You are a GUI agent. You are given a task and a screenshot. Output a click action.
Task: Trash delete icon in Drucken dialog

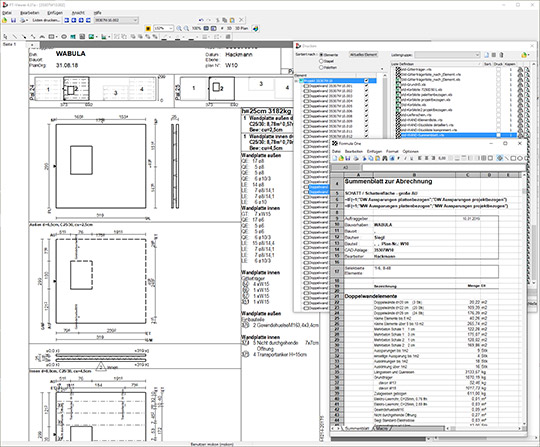point(501,55)
